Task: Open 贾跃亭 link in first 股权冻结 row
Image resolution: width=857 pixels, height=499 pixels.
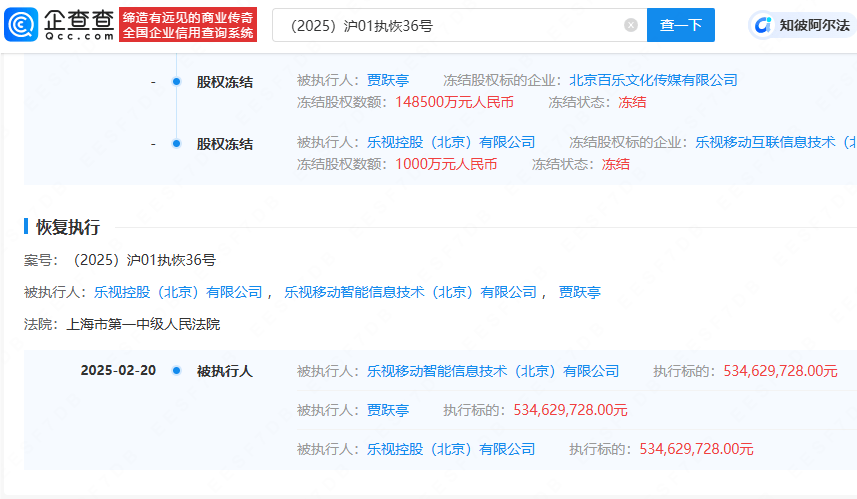Action: 389,80
